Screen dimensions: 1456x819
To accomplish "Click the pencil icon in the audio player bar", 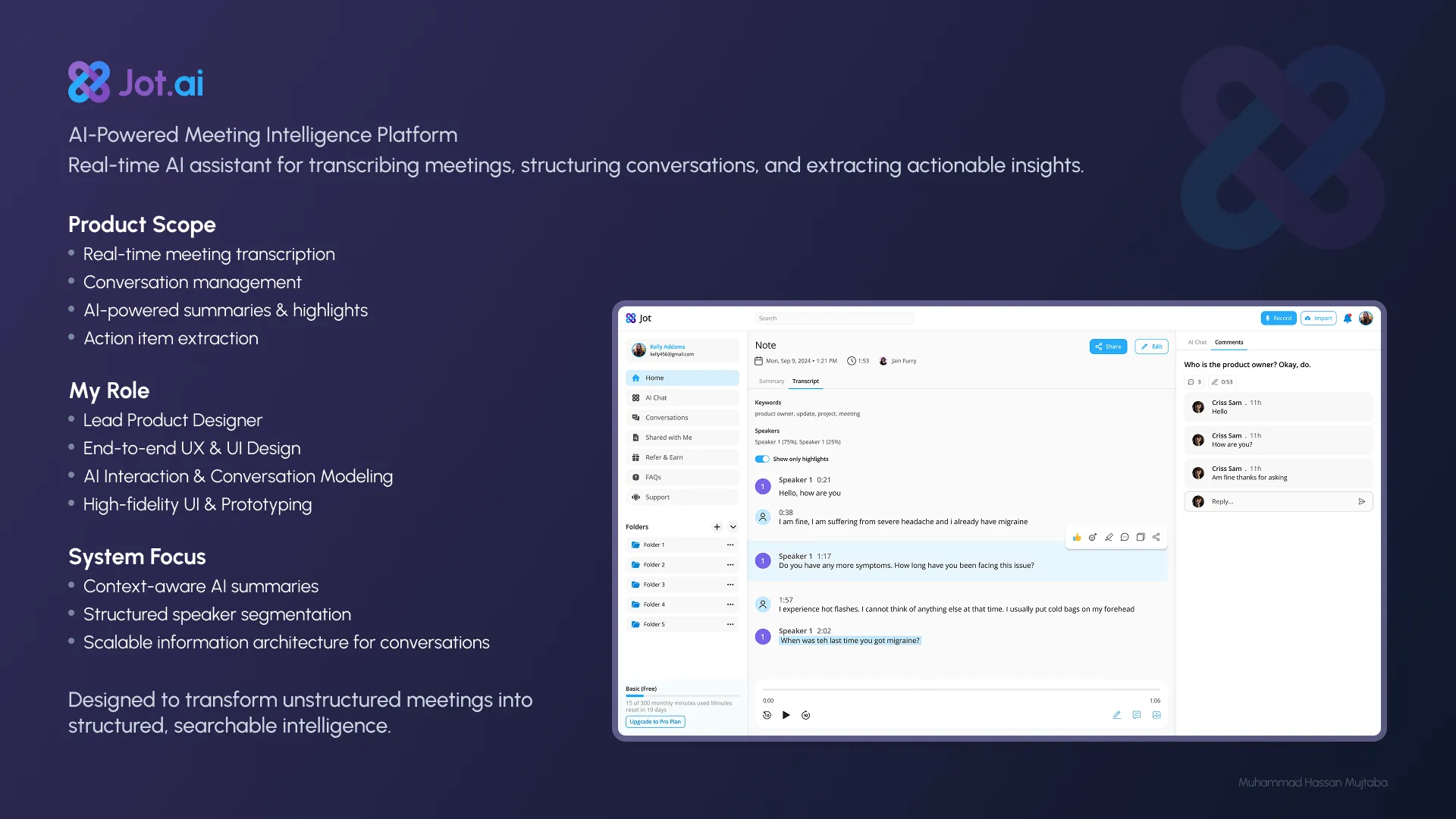I will [1116, 715].
